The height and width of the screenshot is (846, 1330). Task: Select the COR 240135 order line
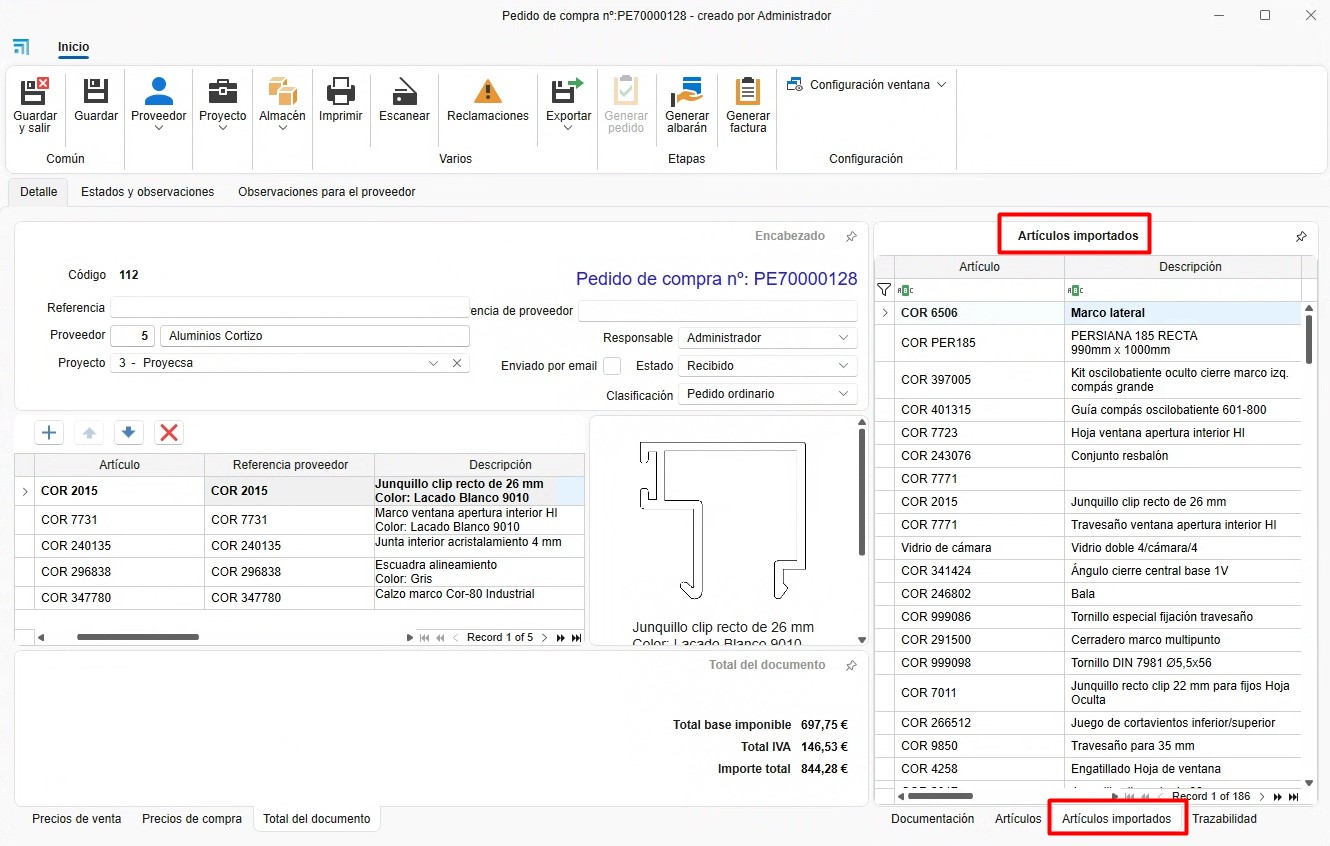click(x=299, y=546)
